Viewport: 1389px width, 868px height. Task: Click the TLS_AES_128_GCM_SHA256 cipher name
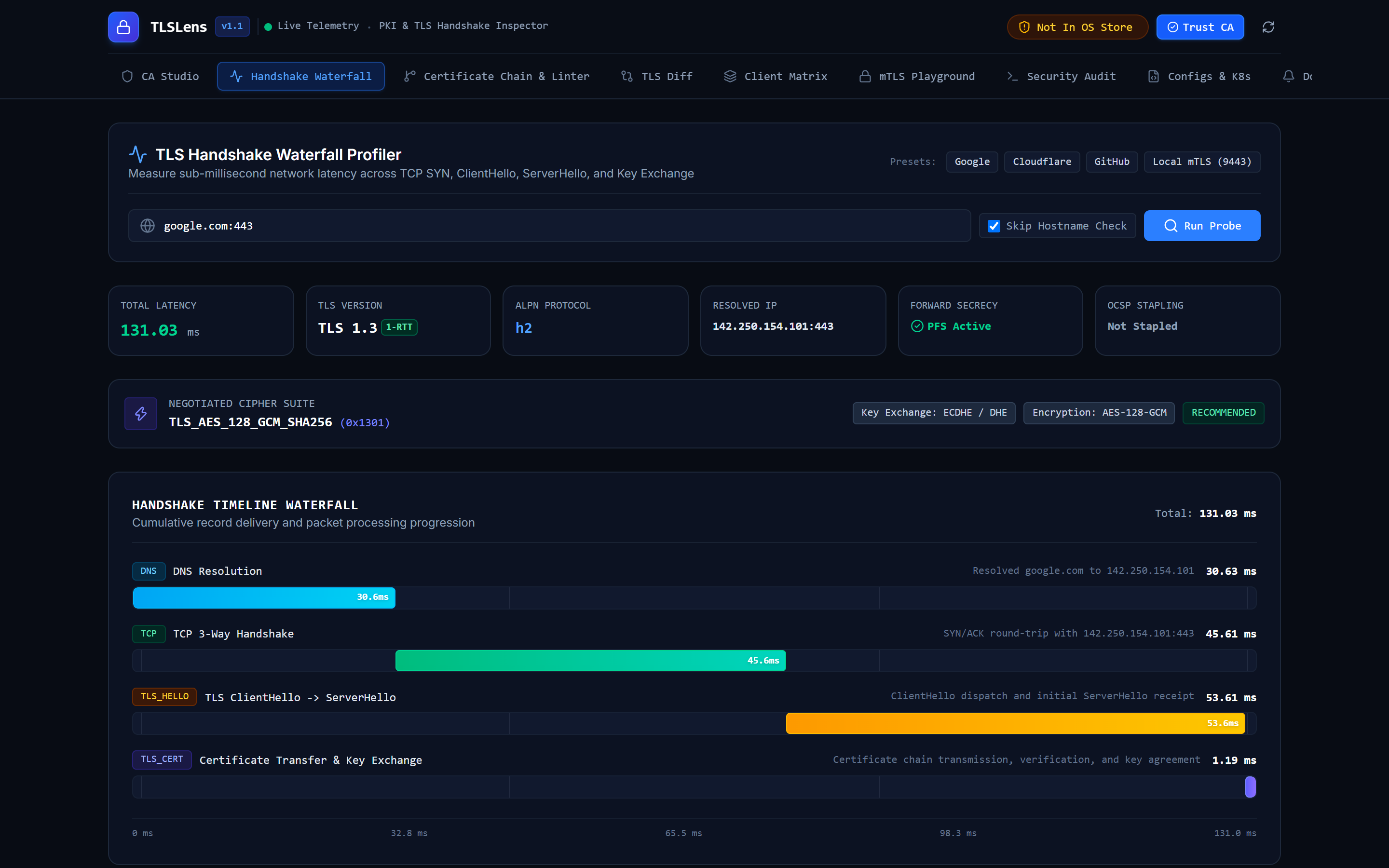250,422
